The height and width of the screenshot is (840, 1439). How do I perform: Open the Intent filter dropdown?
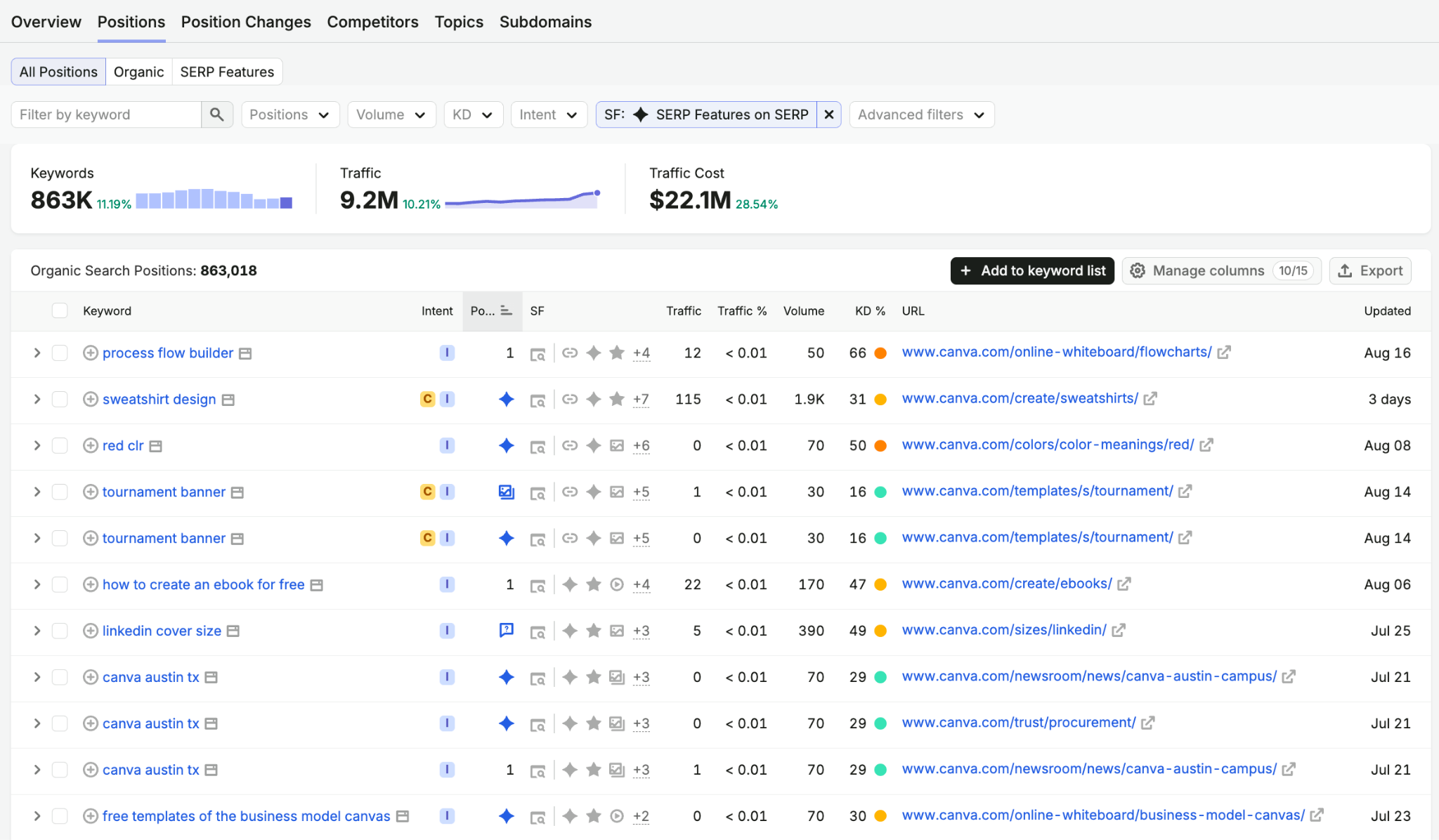549,114
